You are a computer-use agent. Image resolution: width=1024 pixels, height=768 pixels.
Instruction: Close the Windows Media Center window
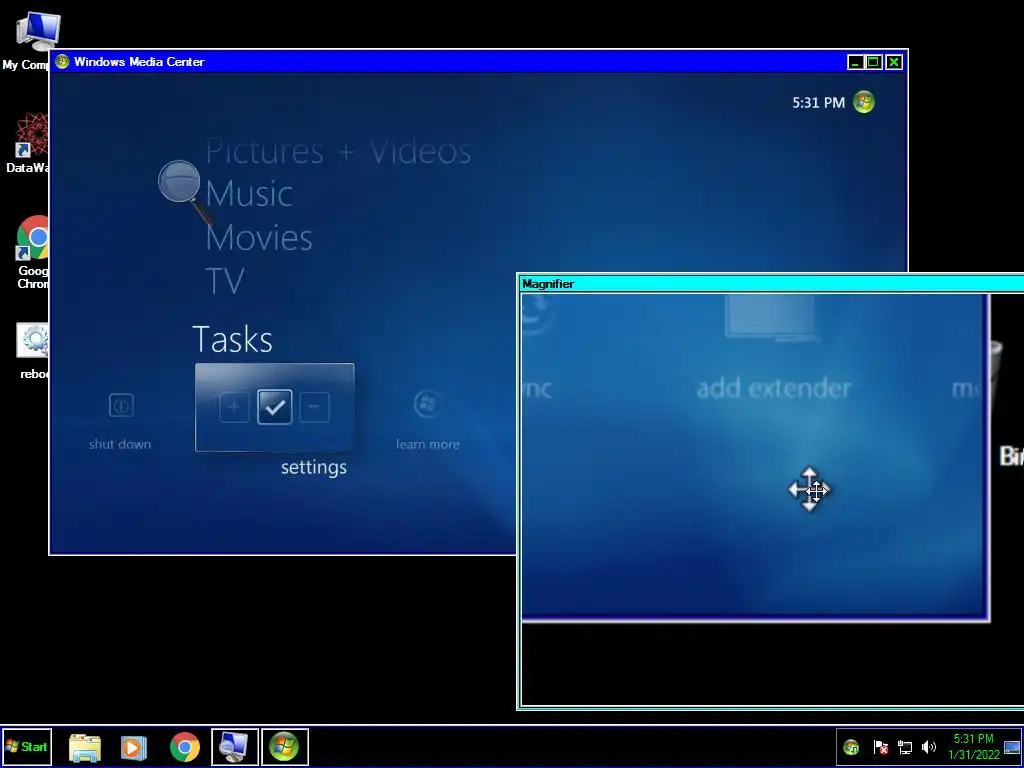(893, 62)
